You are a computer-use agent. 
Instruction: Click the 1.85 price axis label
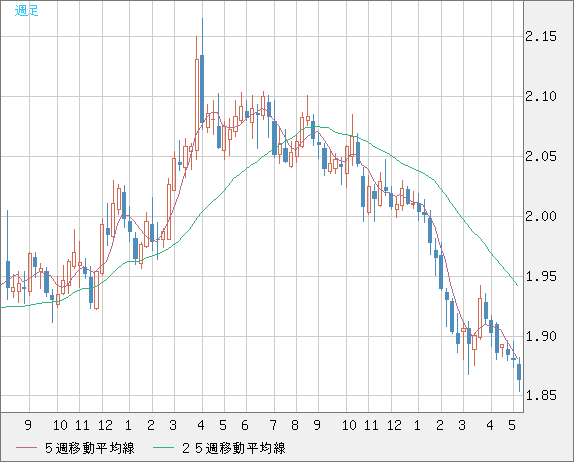tap(541, 396)
